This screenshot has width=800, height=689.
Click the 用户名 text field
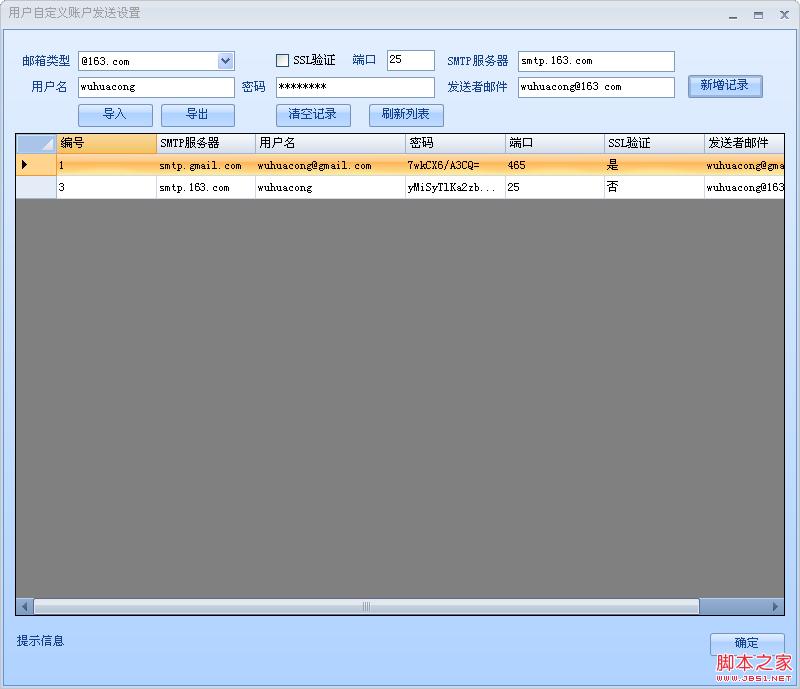[x=155, y=88]
